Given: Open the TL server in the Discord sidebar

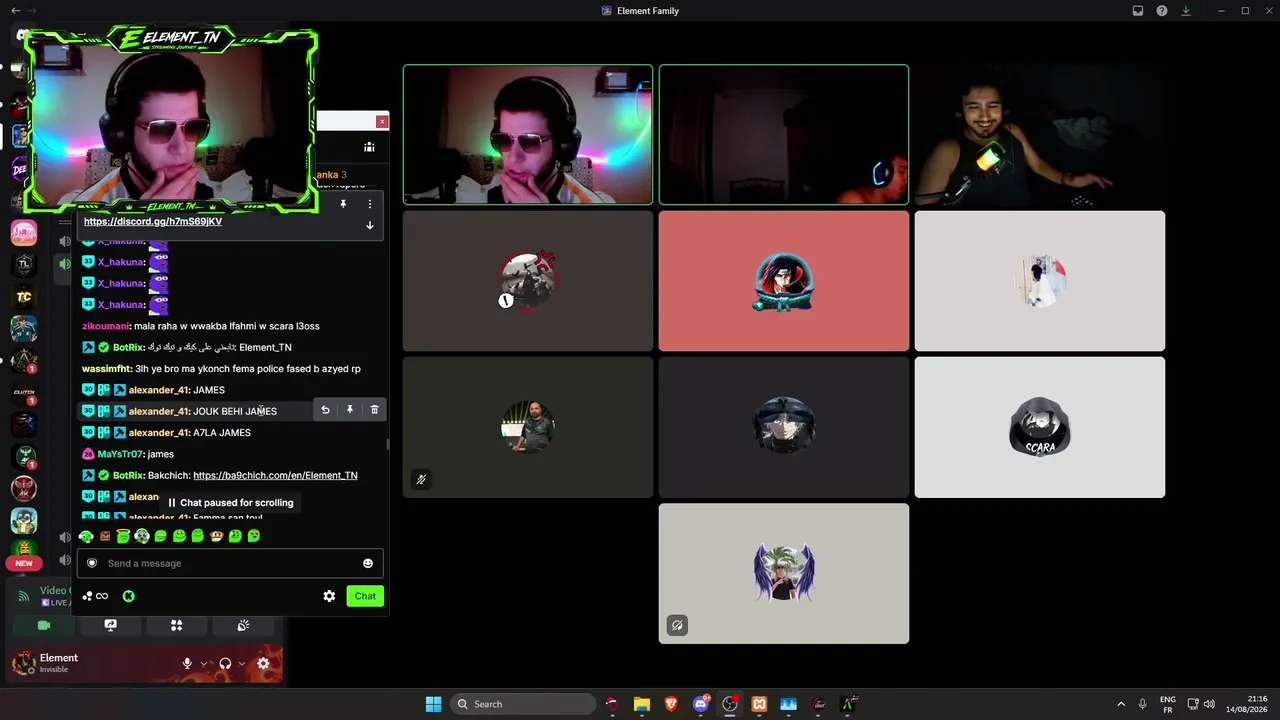Looking at the screenshot, I should click(x=24, y=265).
